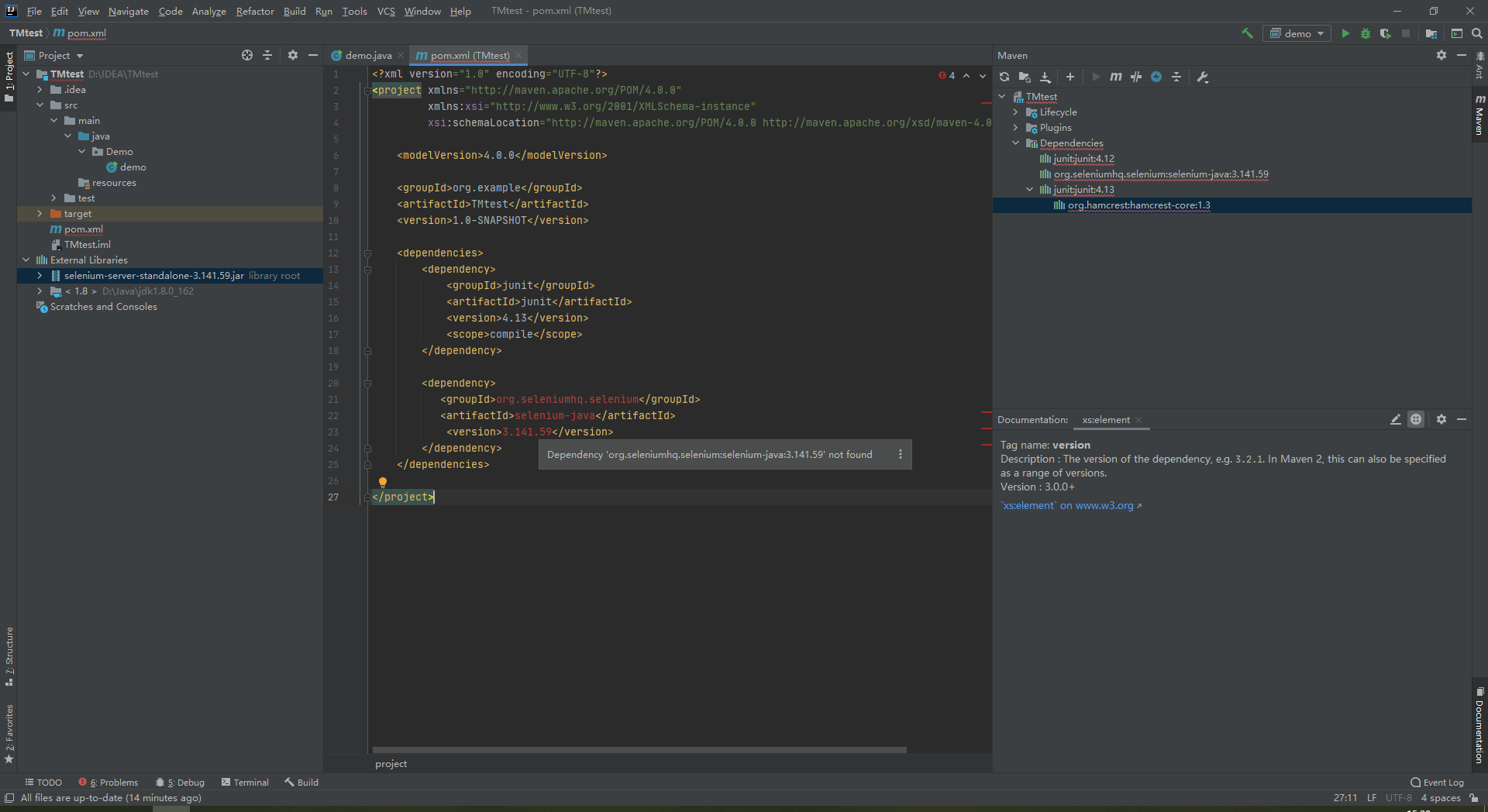
Task: Open Maven panel gear options
Action: 1441,55
